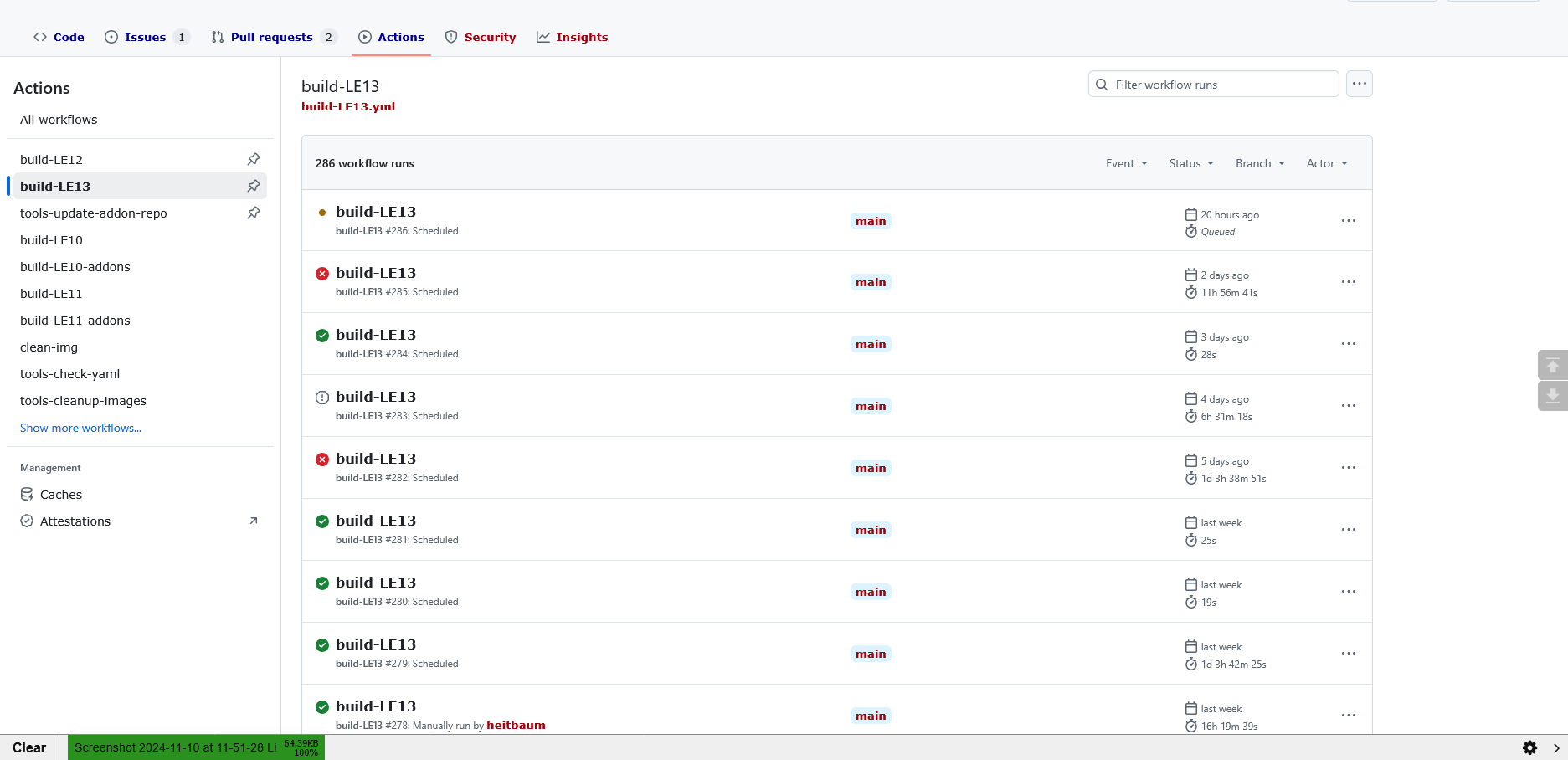This screenshot has width=1568, height=760.
Task: Click scroll-to-bottom arrow button
Action: pyautogui.click(x=1552, y=396)
